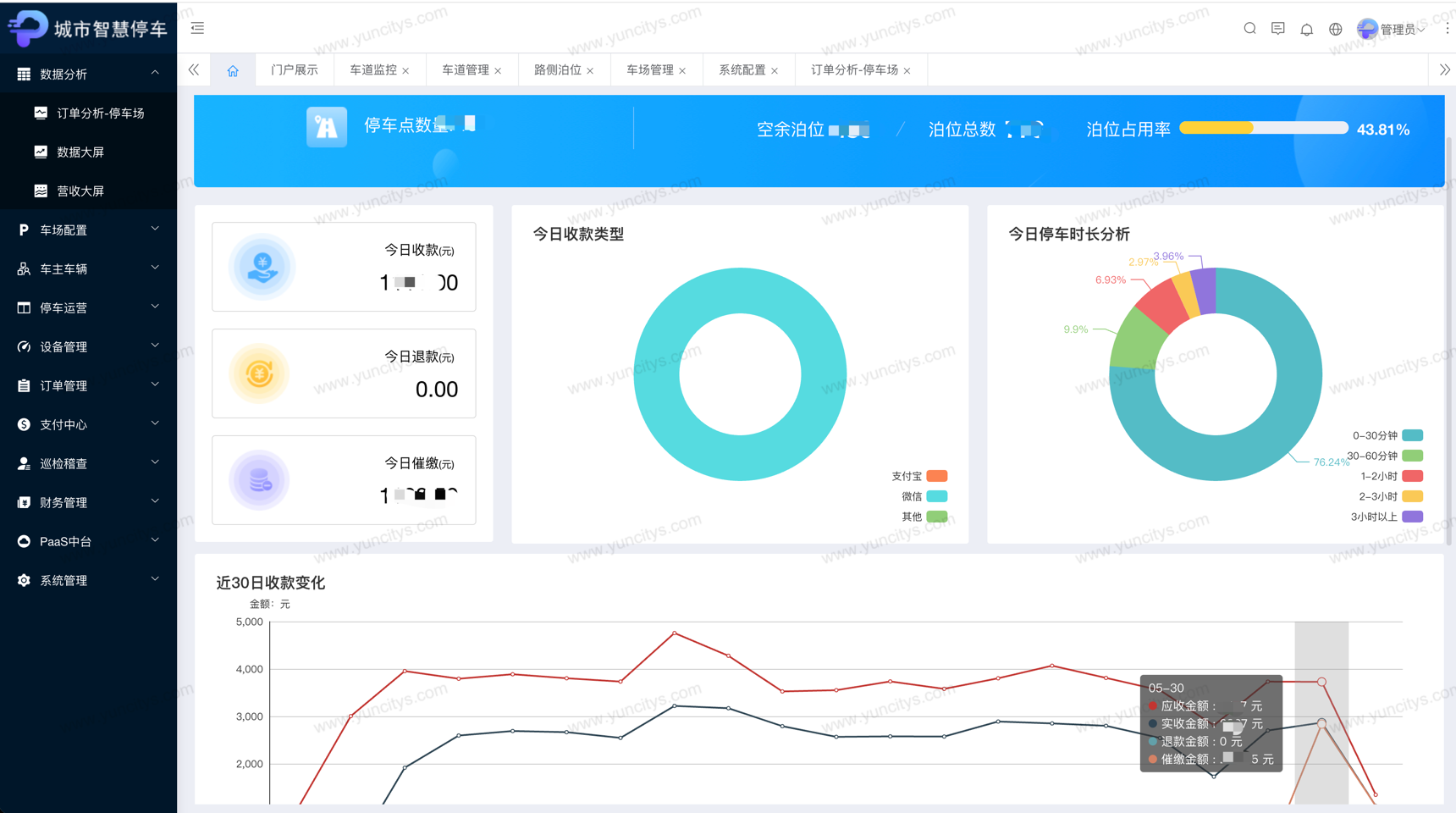Expand the 车场配置 menu chevron

pyautogui.click(x=155, y=230)
